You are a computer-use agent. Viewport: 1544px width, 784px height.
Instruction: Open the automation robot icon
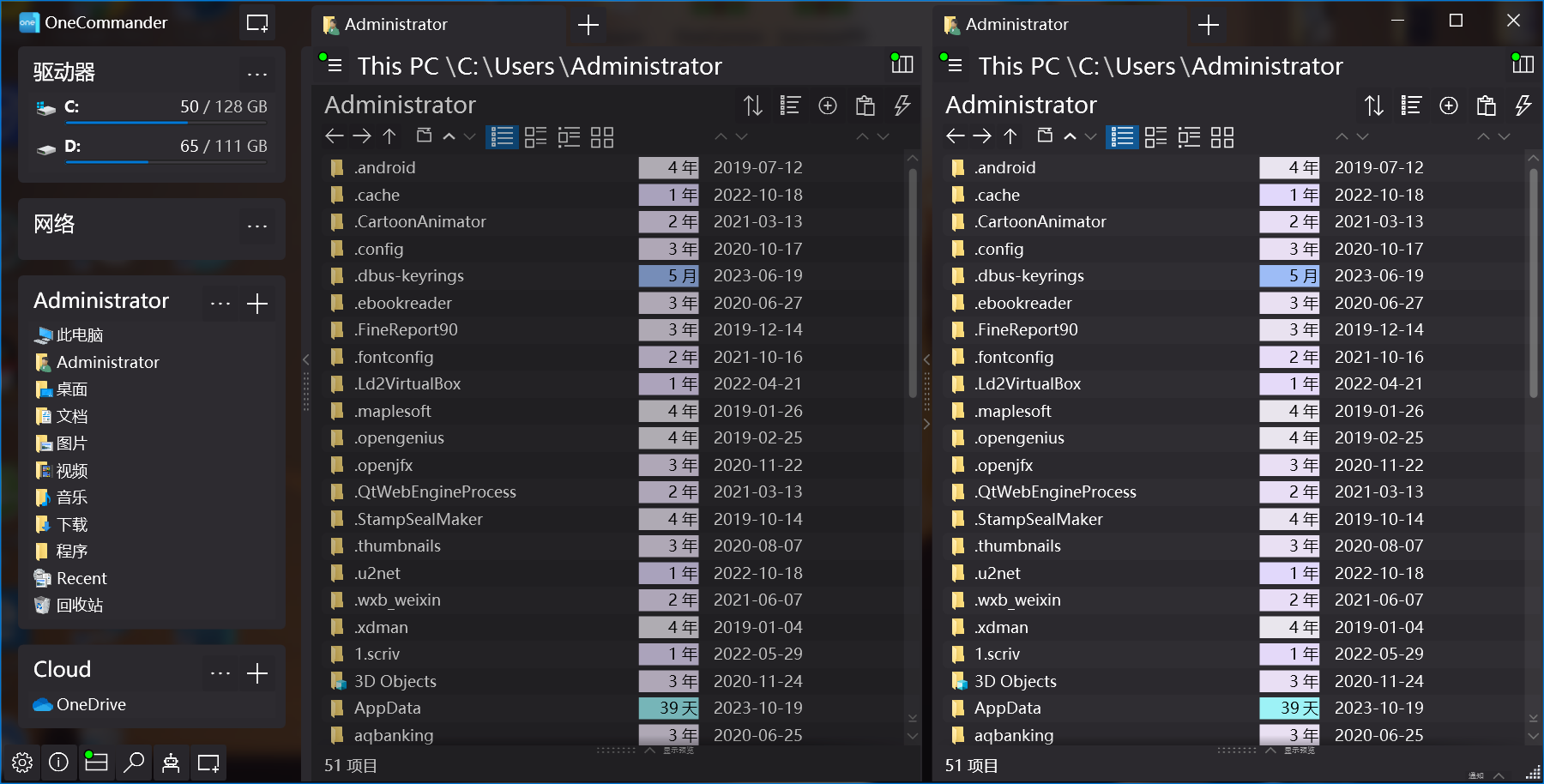[x=171, y=762]
